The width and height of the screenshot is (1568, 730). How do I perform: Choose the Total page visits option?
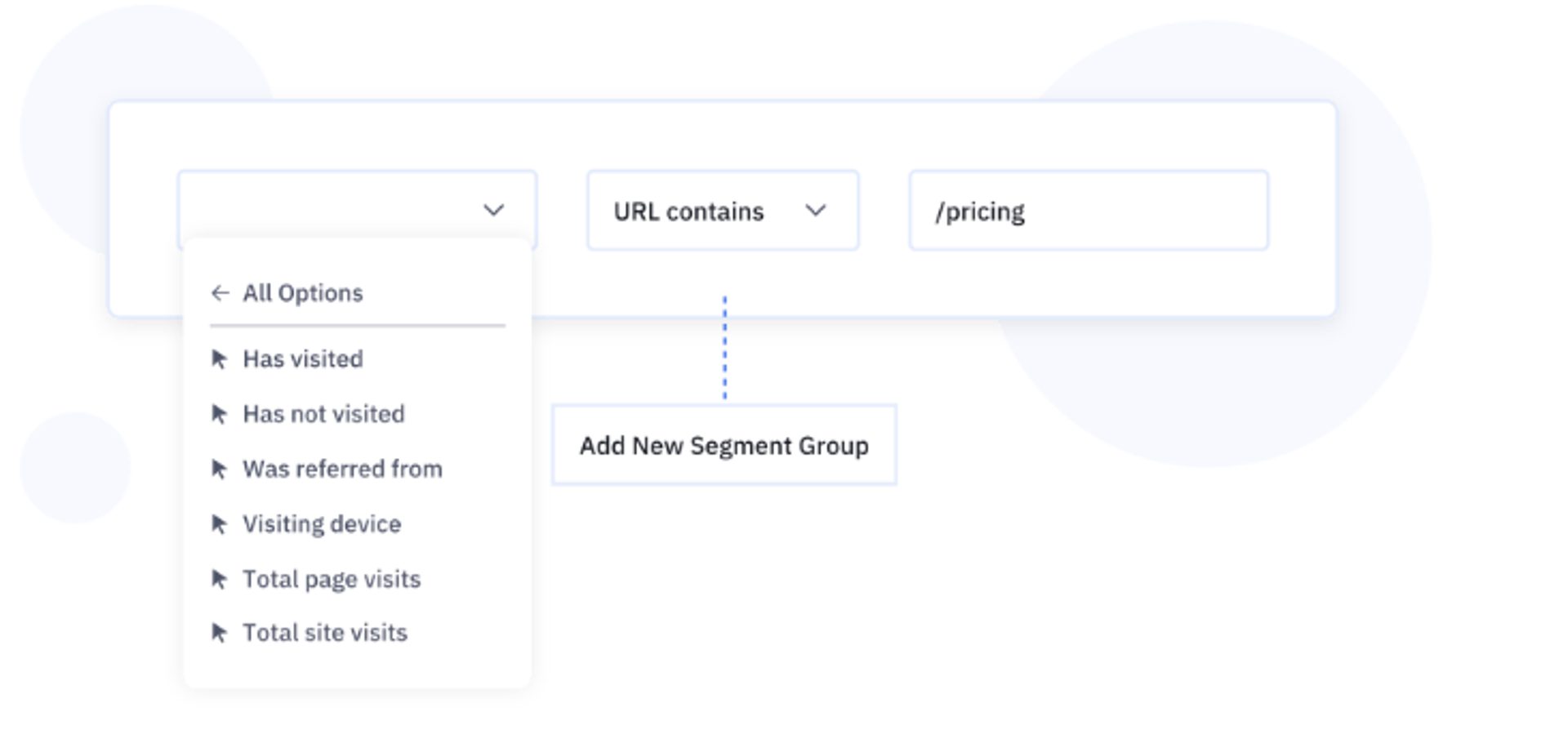[x=332, y=579]
